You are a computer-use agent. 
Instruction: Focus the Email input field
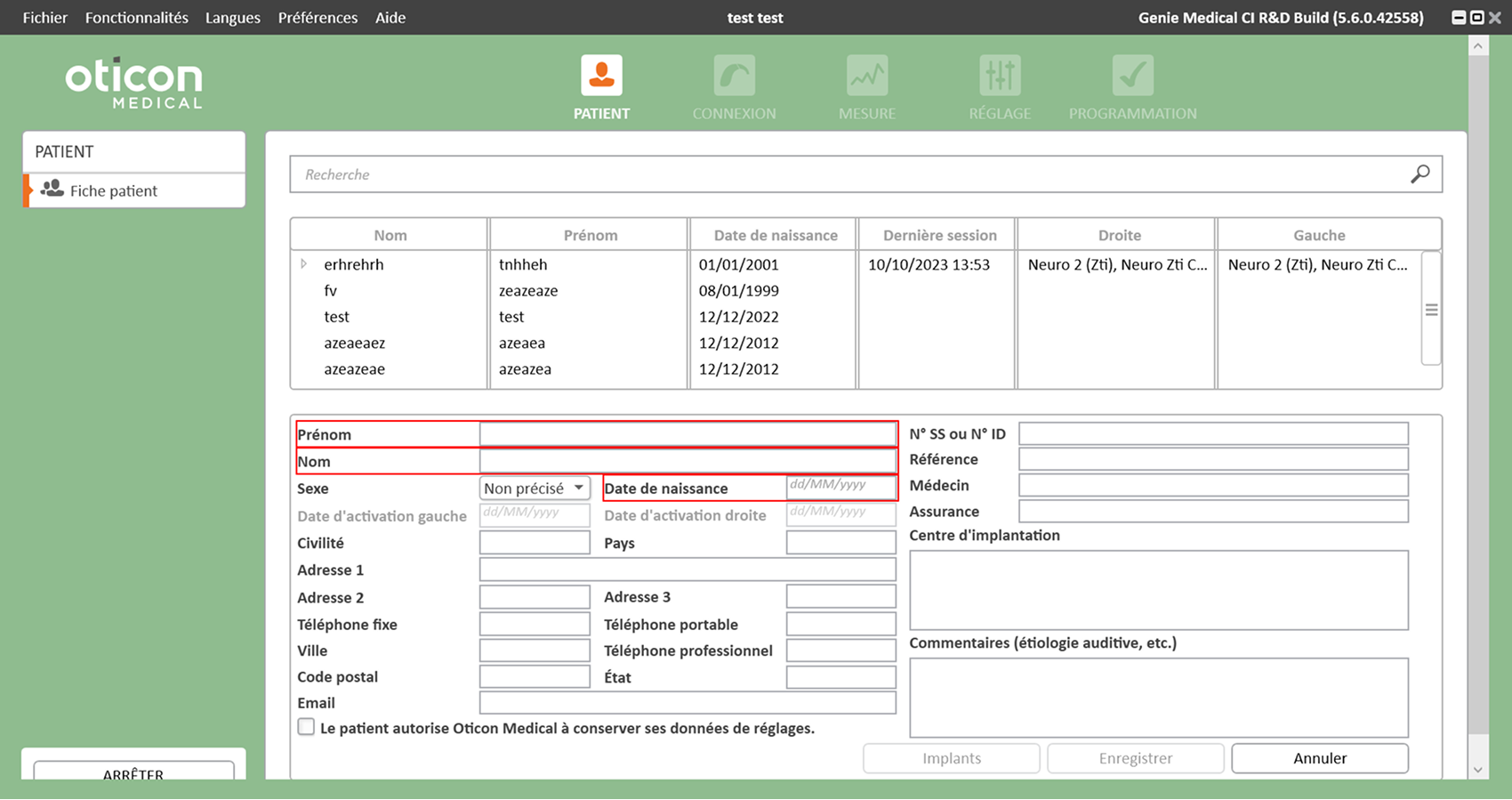688,702
